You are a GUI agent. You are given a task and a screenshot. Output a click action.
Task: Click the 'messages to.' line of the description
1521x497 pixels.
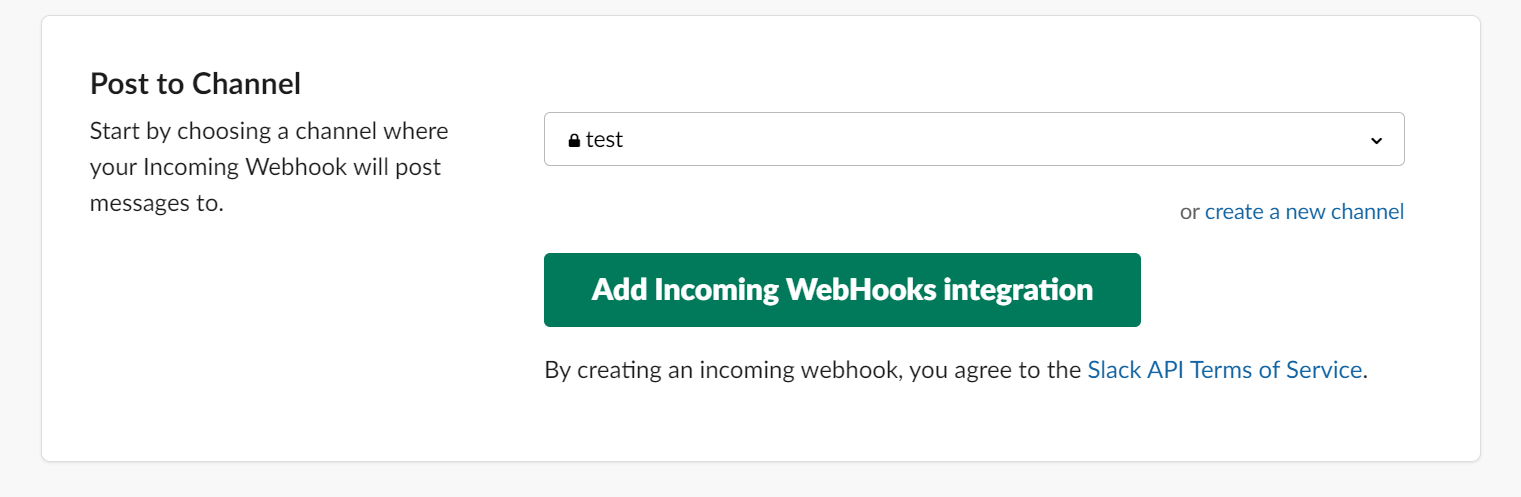pos(157,204)
